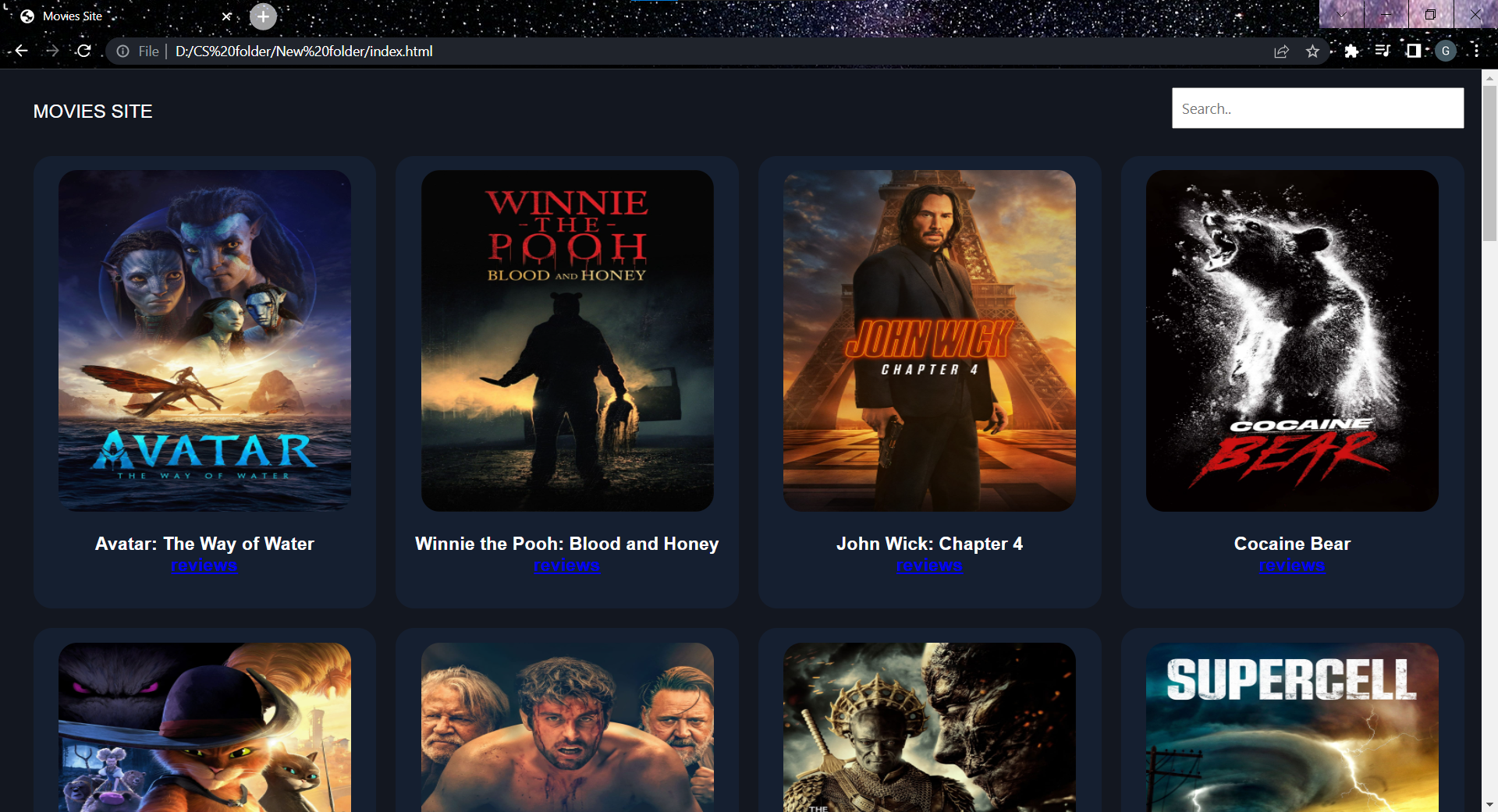Click the address bar URL
Viewport: 1498px width, 812px height.
pyautogui.click(x=304, y=51)
